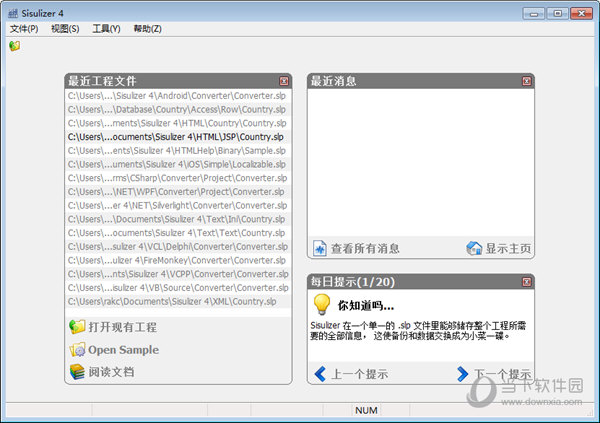This screenshot has width=600, height=423.
Task: Click the NUM status bar indicator
Action: point(366,410)
